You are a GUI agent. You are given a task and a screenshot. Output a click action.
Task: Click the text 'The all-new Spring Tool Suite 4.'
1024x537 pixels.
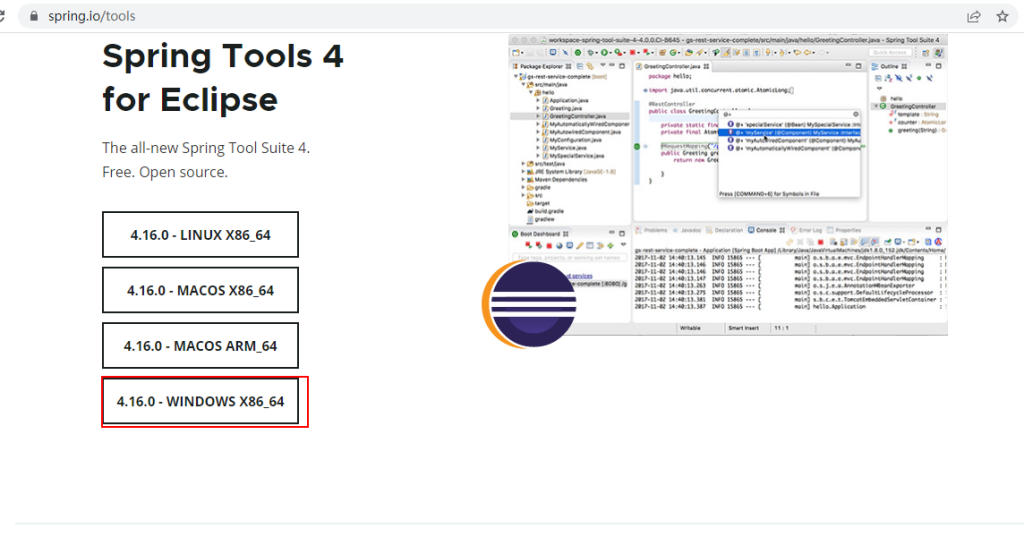(x=206, y=148)
